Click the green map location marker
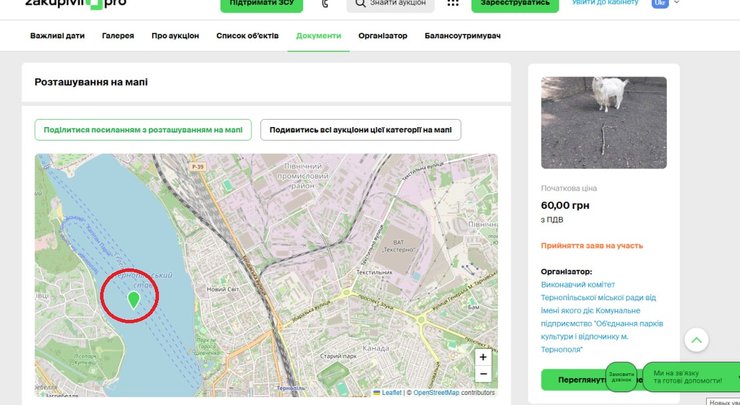This screenshot has width=740, height=405. pos(134,299)
